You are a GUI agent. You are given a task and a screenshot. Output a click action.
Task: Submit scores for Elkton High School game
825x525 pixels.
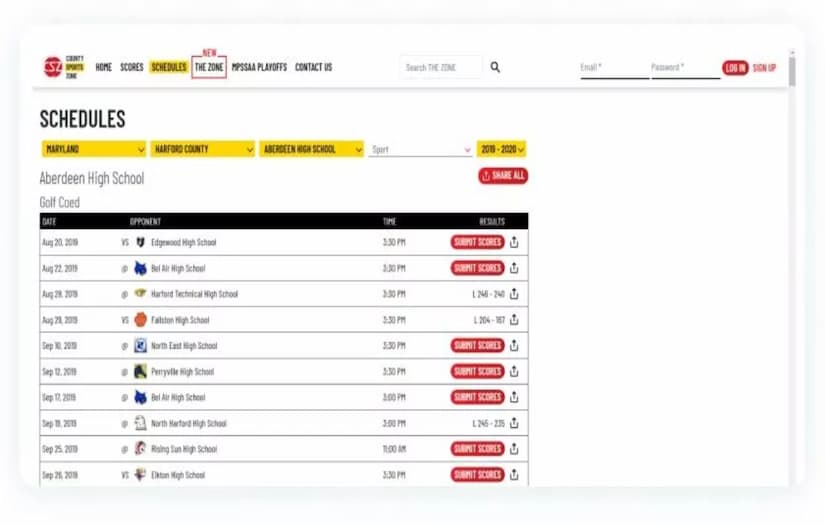(x=478, y=474)
